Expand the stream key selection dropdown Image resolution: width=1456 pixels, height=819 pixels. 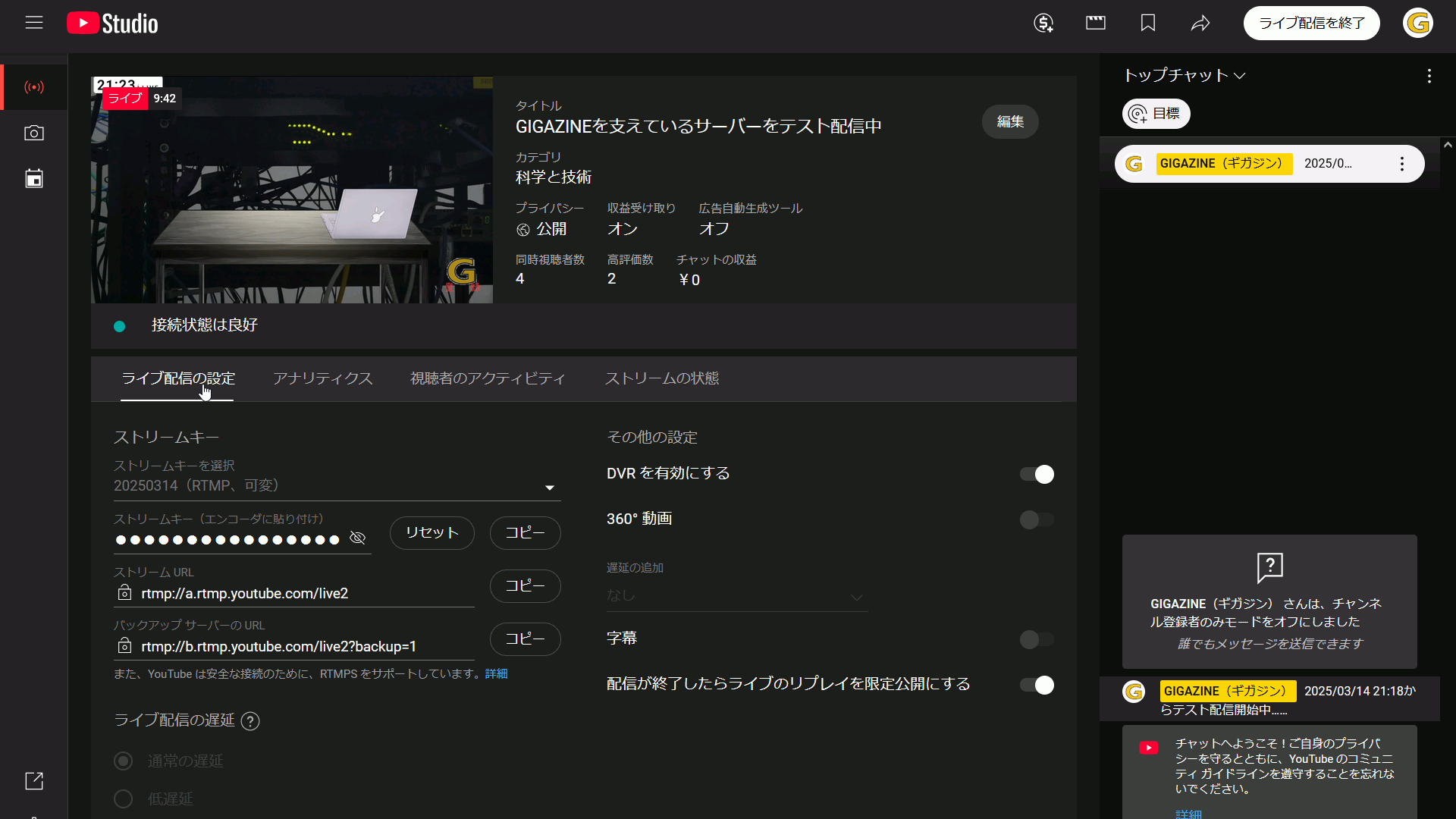click(x=337, y=486)
